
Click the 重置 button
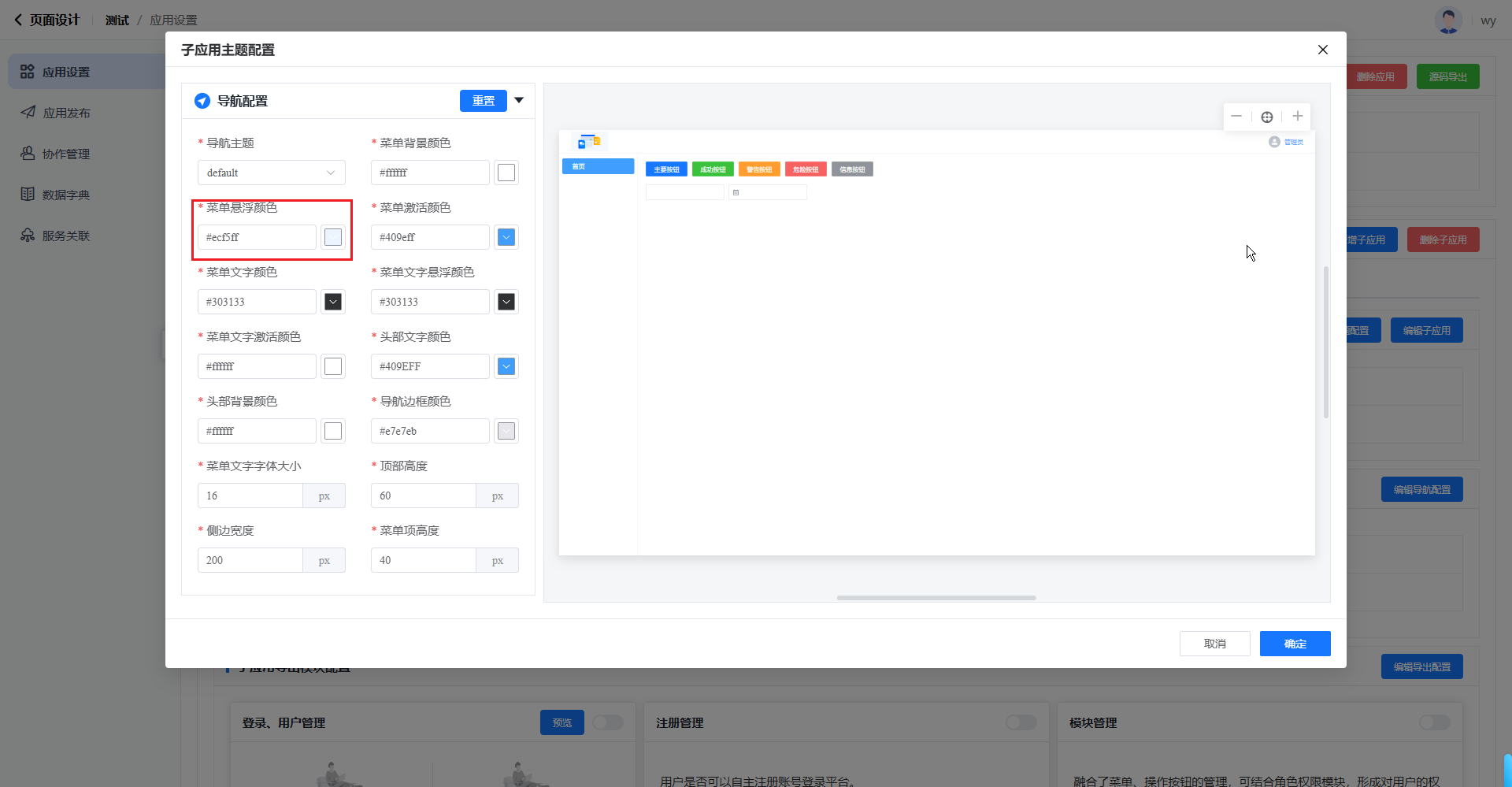[483, 101]
